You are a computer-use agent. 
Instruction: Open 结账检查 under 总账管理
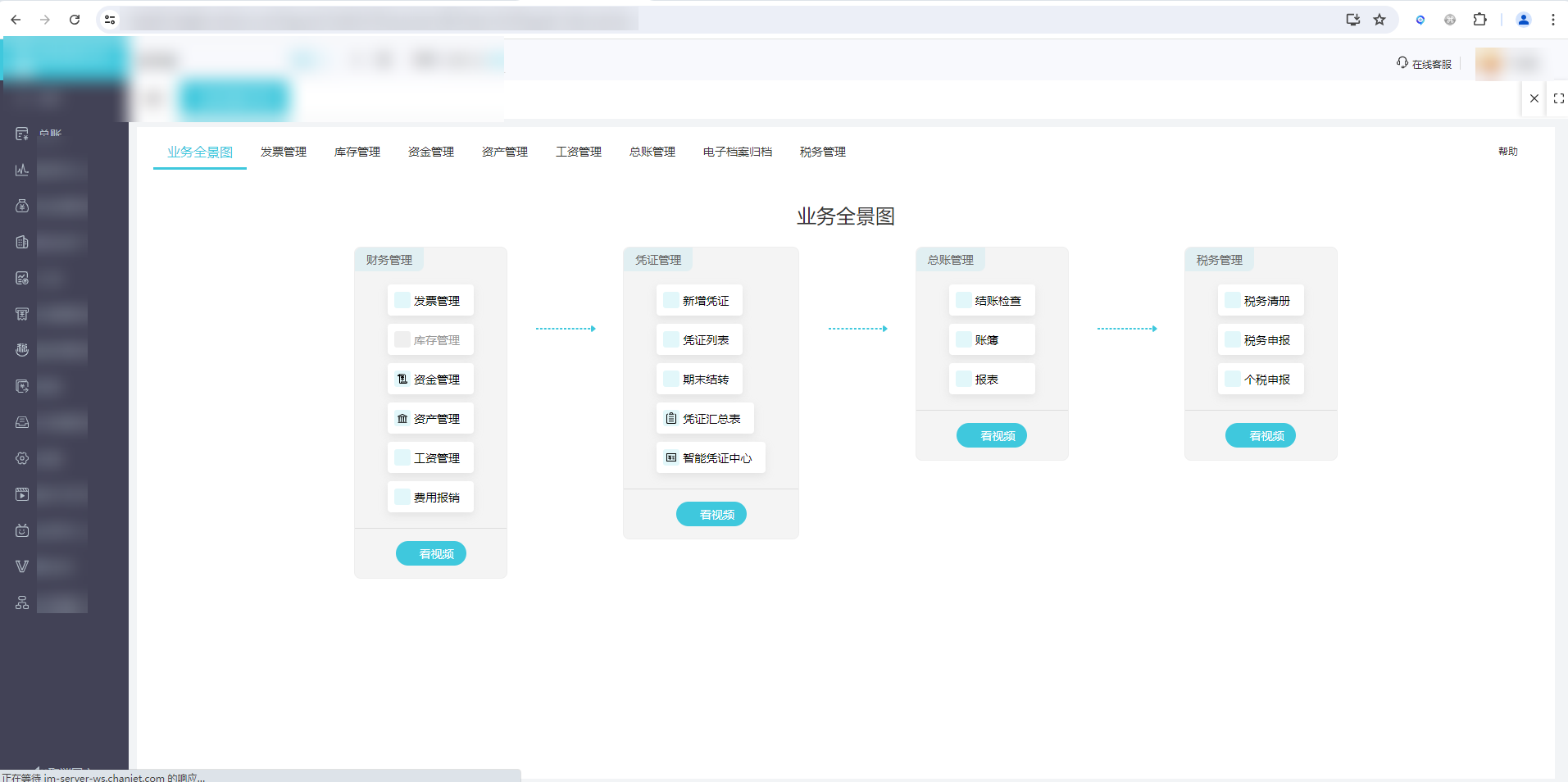click(x=992, y=301)
